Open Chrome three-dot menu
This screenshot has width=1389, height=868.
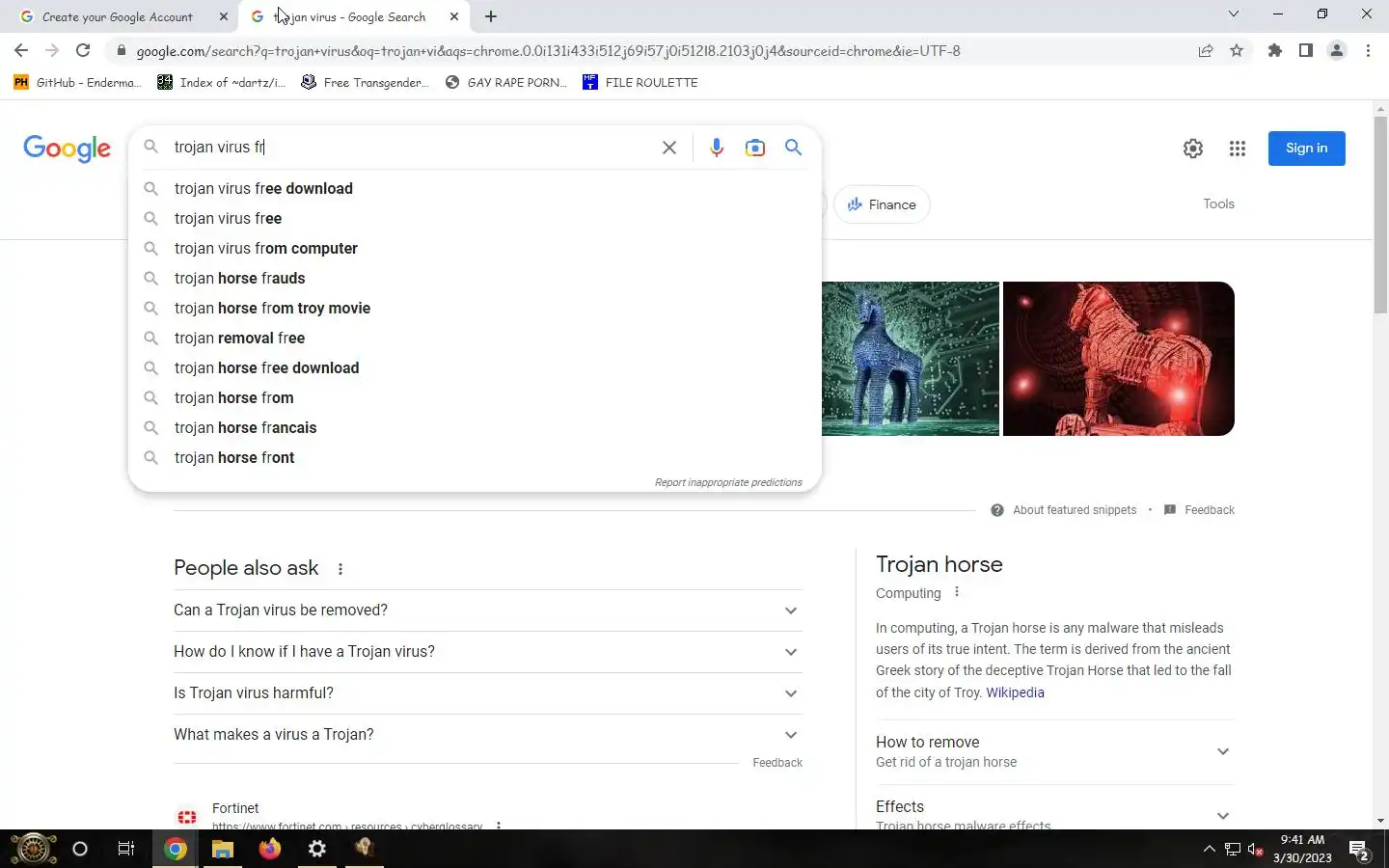[1368, 51]
